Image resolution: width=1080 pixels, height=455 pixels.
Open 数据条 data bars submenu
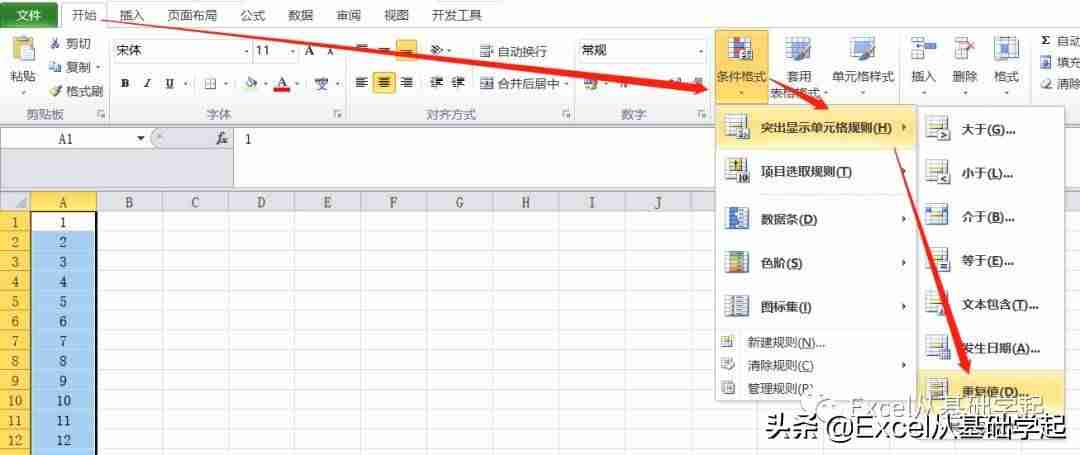click(x=816, y=220)
